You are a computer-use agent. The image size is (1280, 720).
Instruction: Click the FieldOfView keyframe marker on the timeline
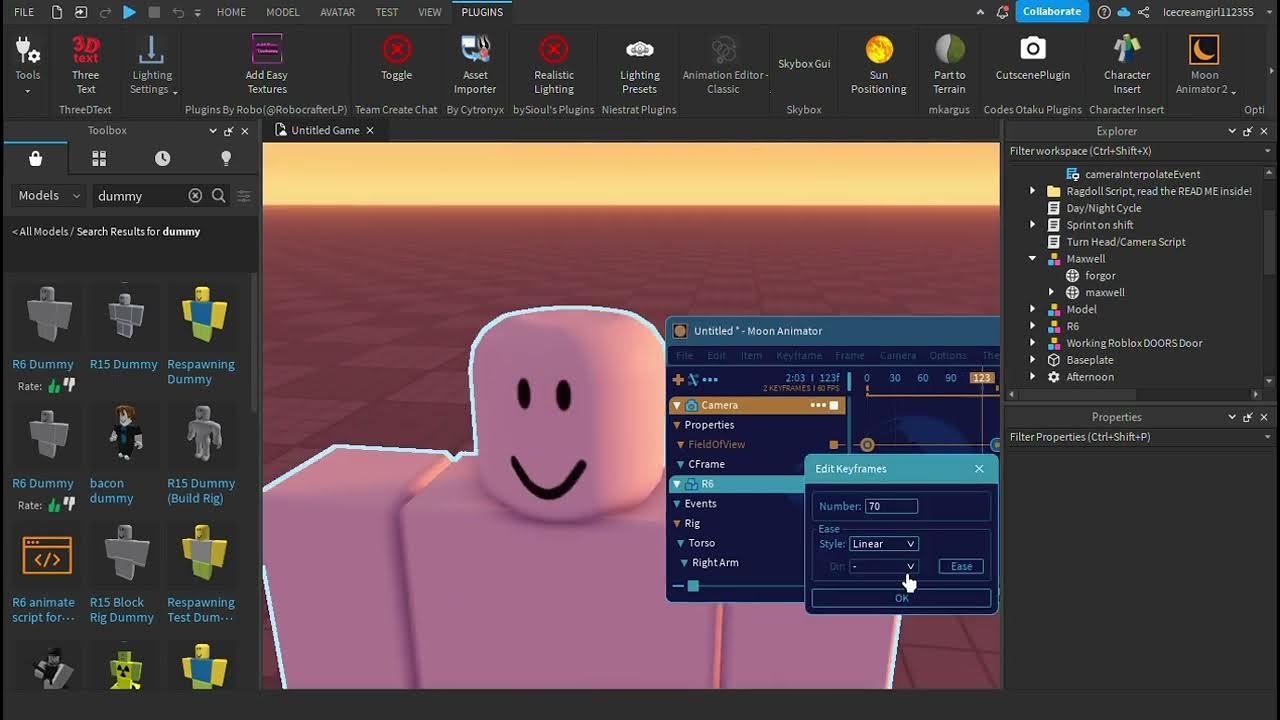click(867, 445)
